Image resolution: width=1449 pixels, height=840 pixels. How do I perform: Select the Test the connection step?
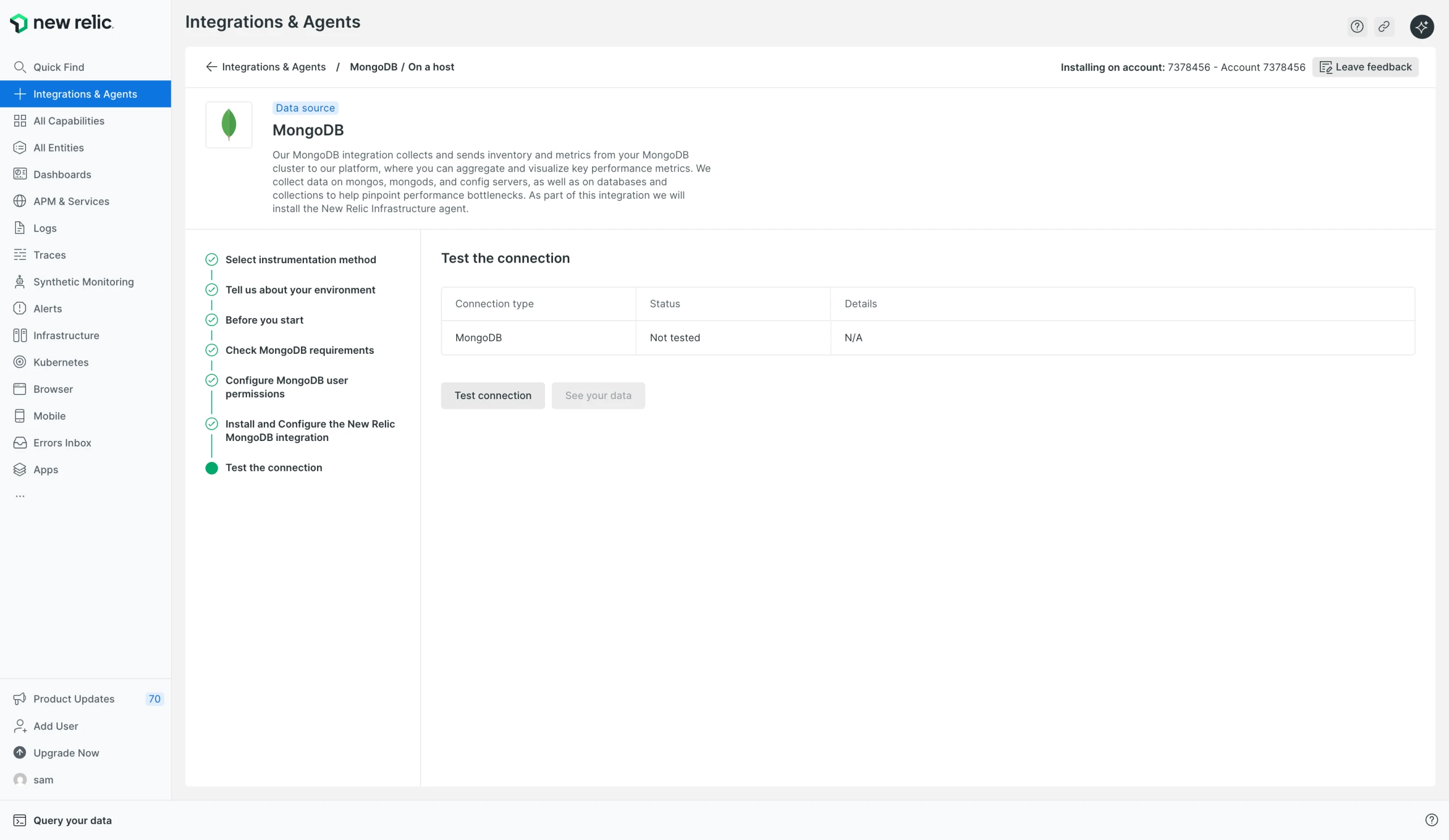coord(274,468)
